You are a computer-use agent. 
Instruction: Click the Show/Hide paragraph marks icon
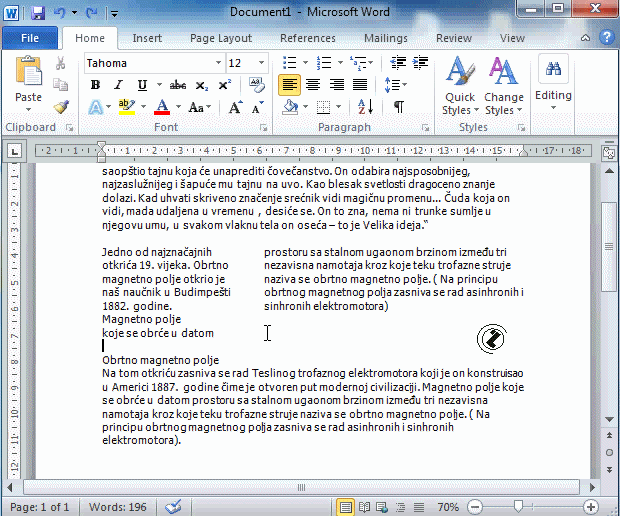coord(398,107)
